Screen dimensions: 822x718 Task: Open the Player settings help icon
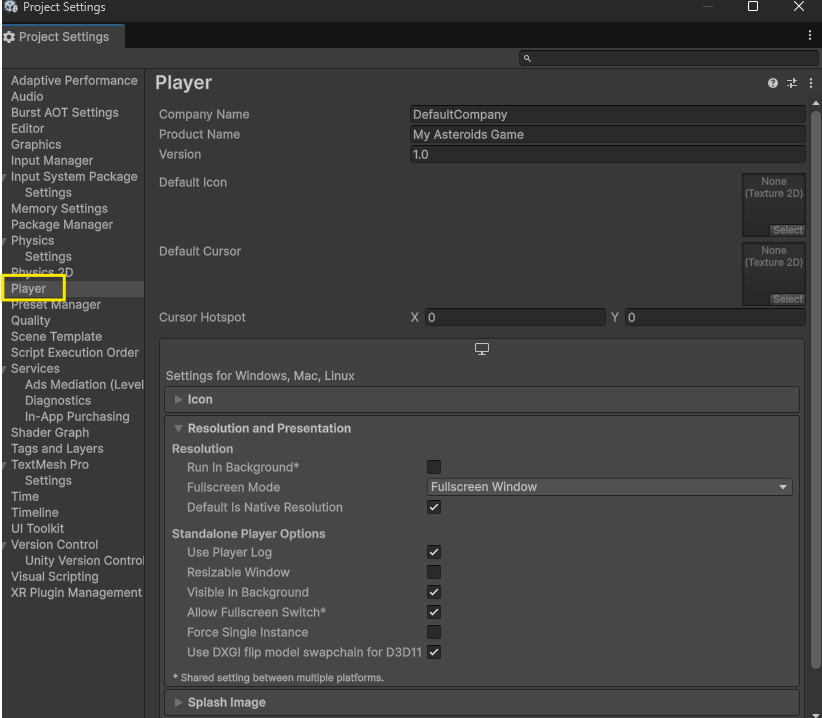click(772, 83)
